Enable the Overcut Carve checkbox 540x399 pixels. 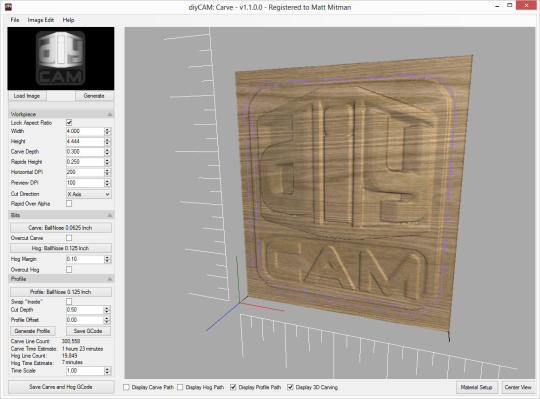coord(69,238)
